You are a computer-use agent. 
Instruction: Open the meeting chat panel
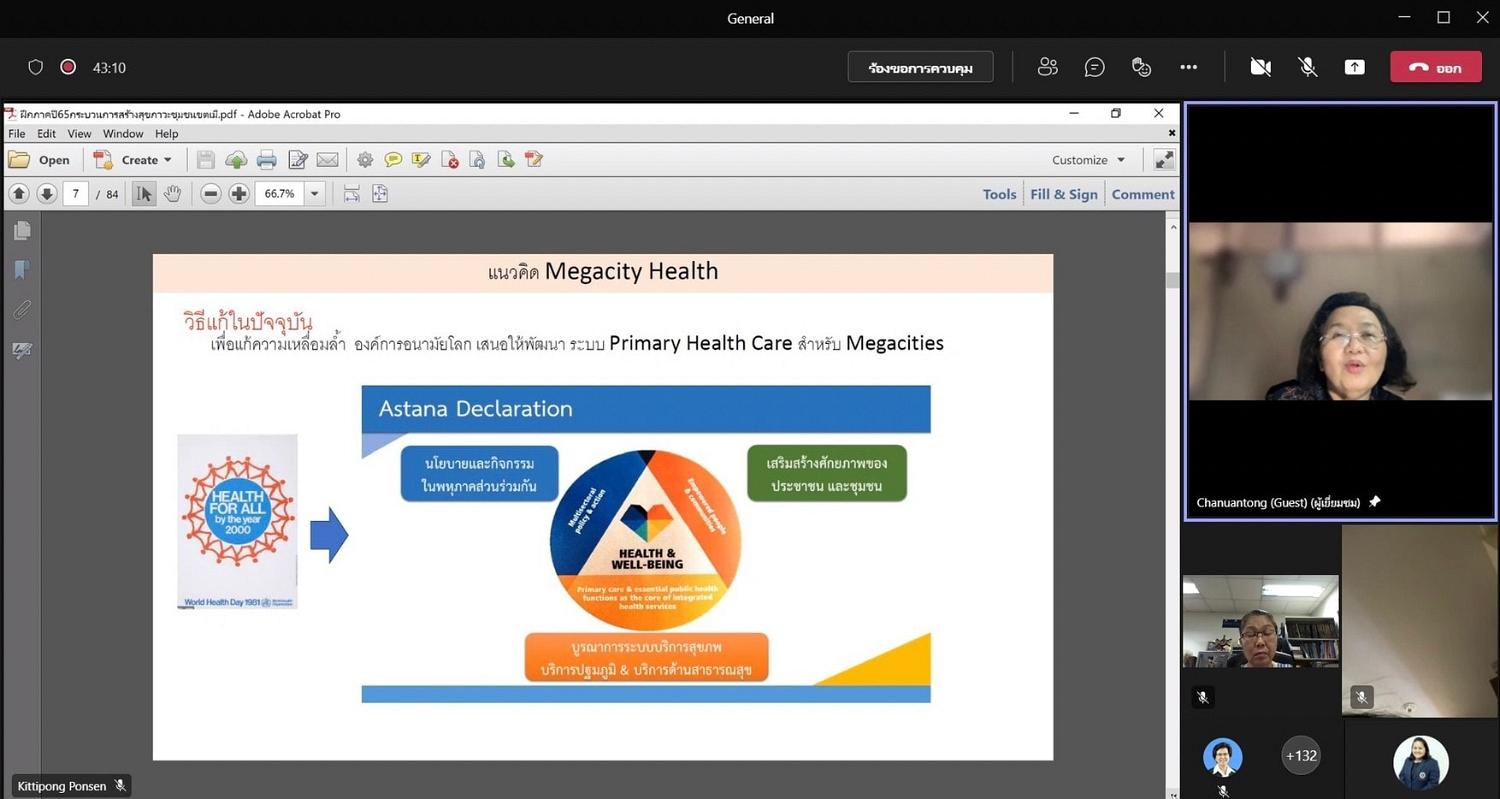pyautogui.click(x=1095, y=67)
